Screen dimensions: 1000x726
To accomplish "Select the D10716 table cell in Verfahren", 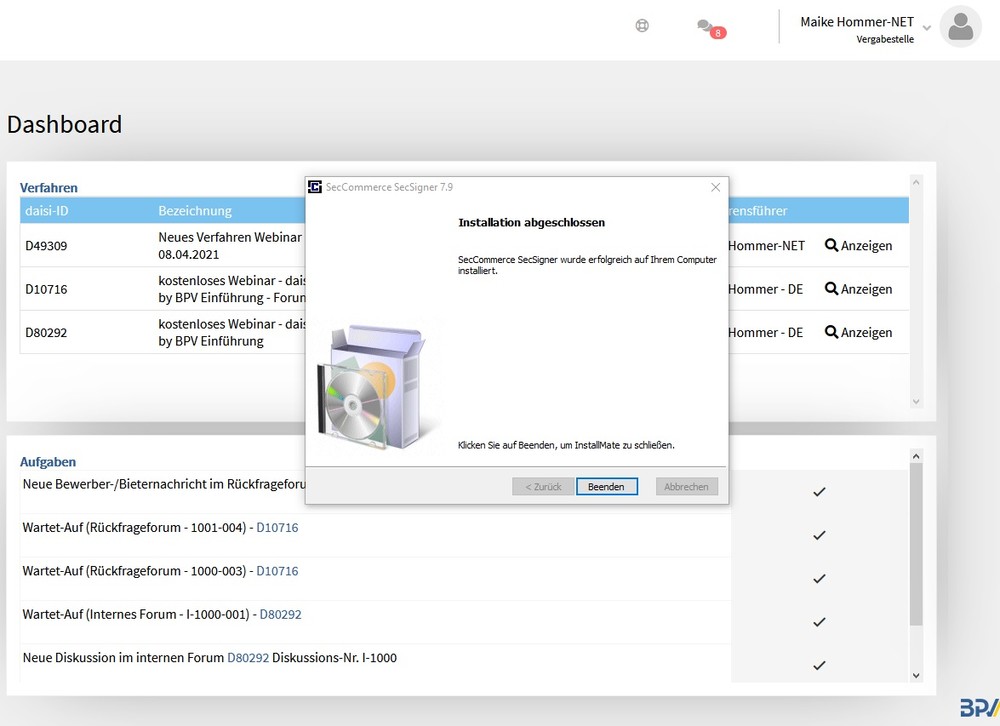I will point(46,289).
